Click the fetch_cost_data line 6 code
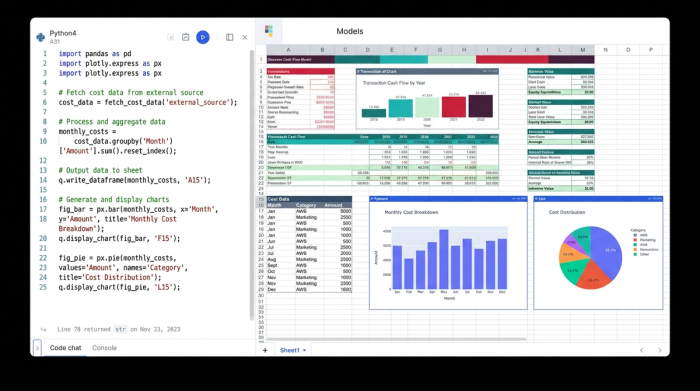This screenshot has height=391, width=700. (148, 102)
